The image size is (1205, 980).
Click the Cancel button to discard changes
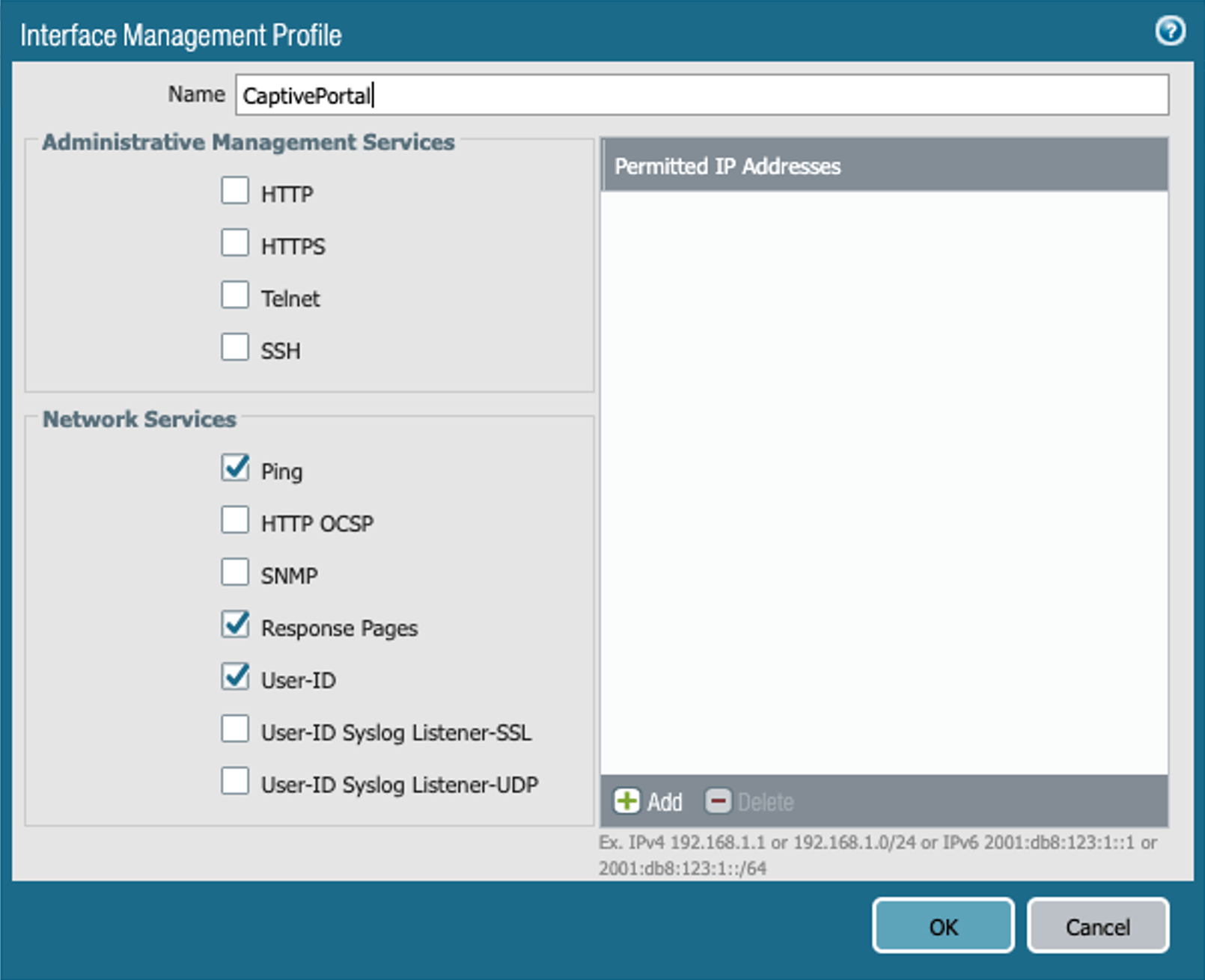click(1097, 926)
